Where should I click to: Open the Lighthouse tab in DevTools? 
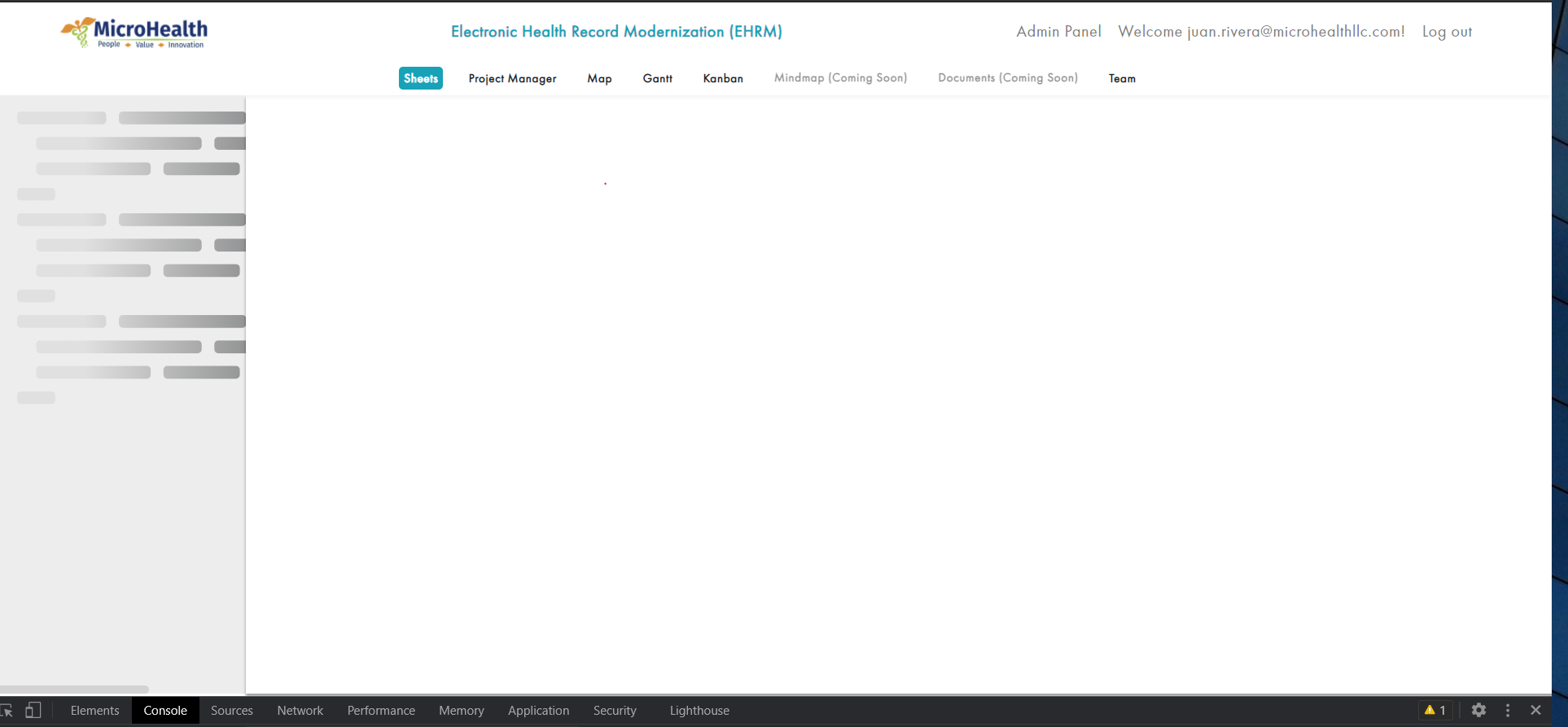pyautogui.click(x=699, y=711)
